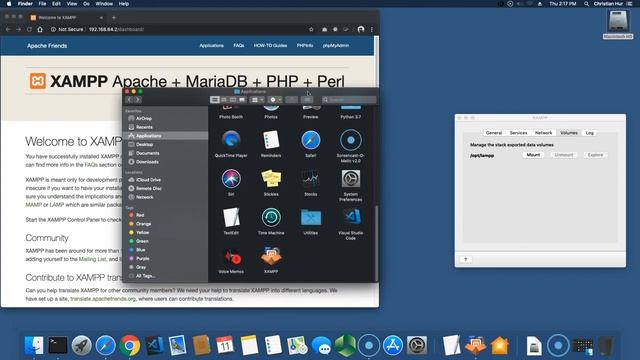Open the Utilities folder in Finder

tap(311, 218)
